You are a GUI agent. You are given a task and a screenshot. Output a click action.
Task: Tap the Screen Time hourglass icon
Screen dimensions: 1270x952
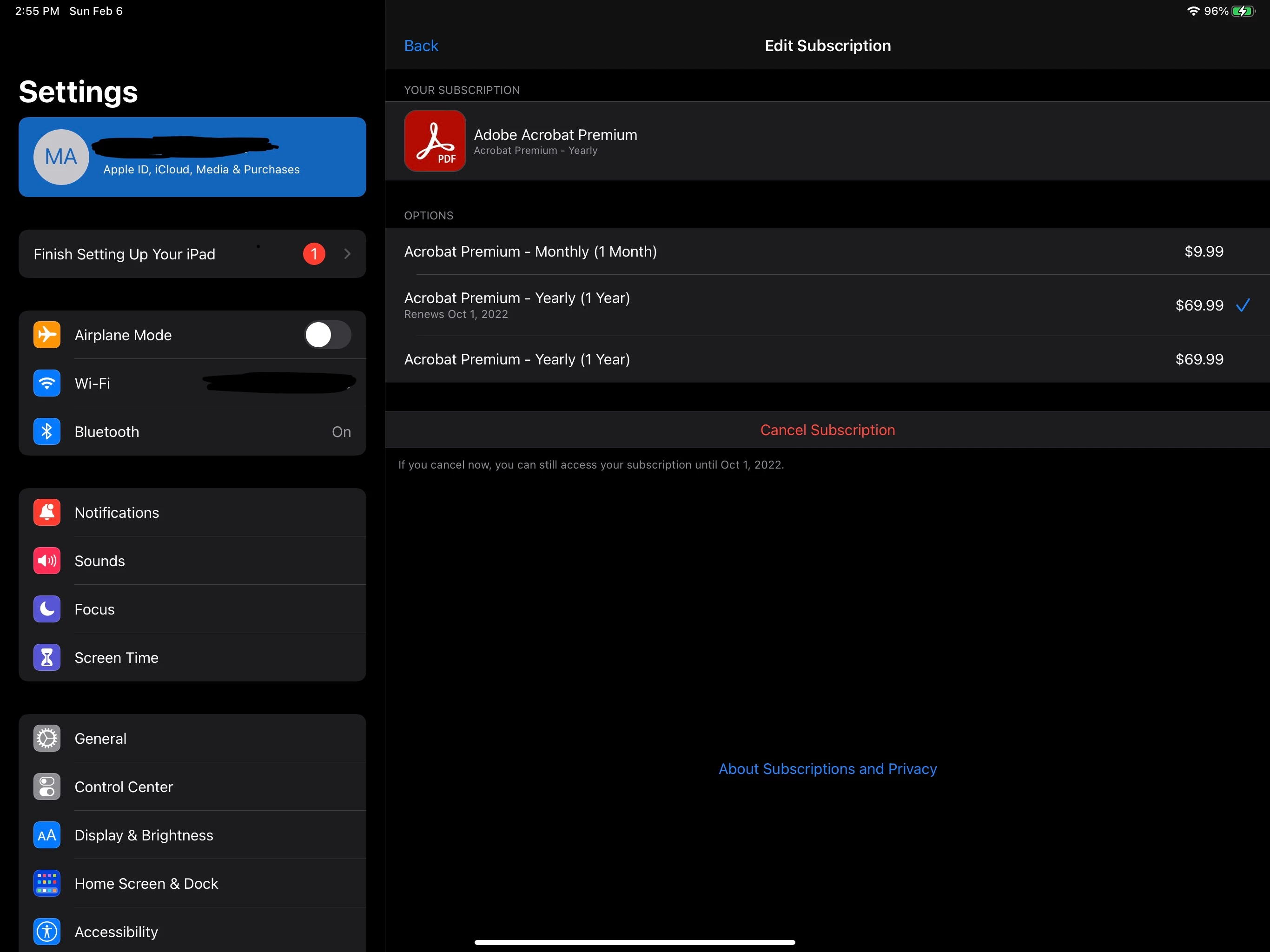[x=47, y=657]
